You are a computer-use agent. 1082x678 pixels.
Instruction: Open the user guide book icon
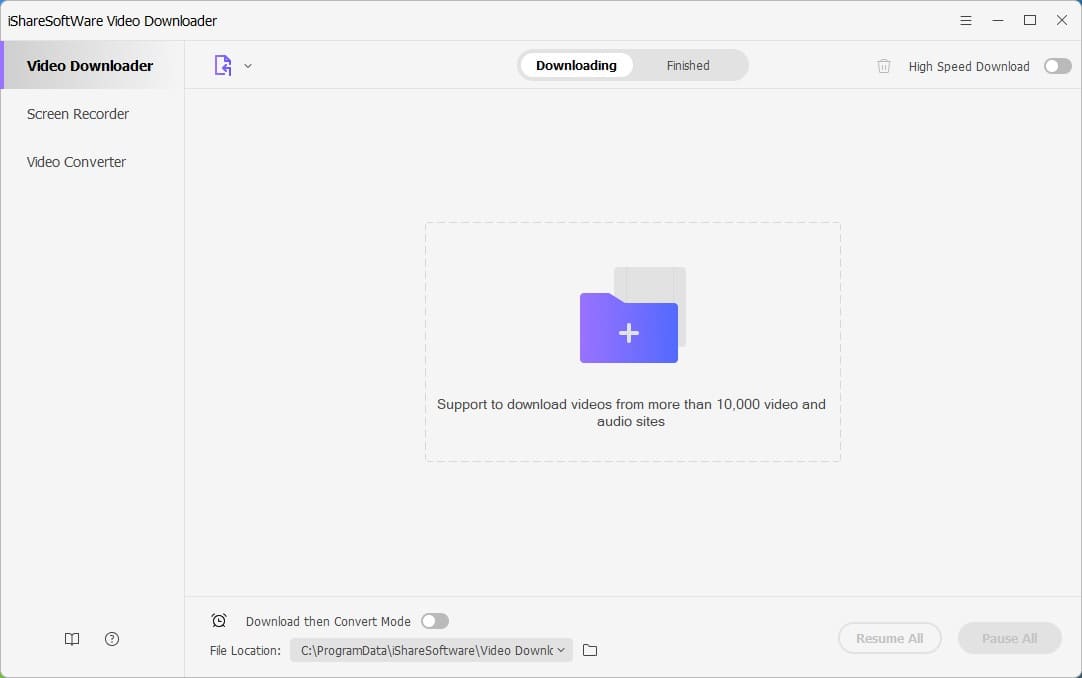pos(71,639)
